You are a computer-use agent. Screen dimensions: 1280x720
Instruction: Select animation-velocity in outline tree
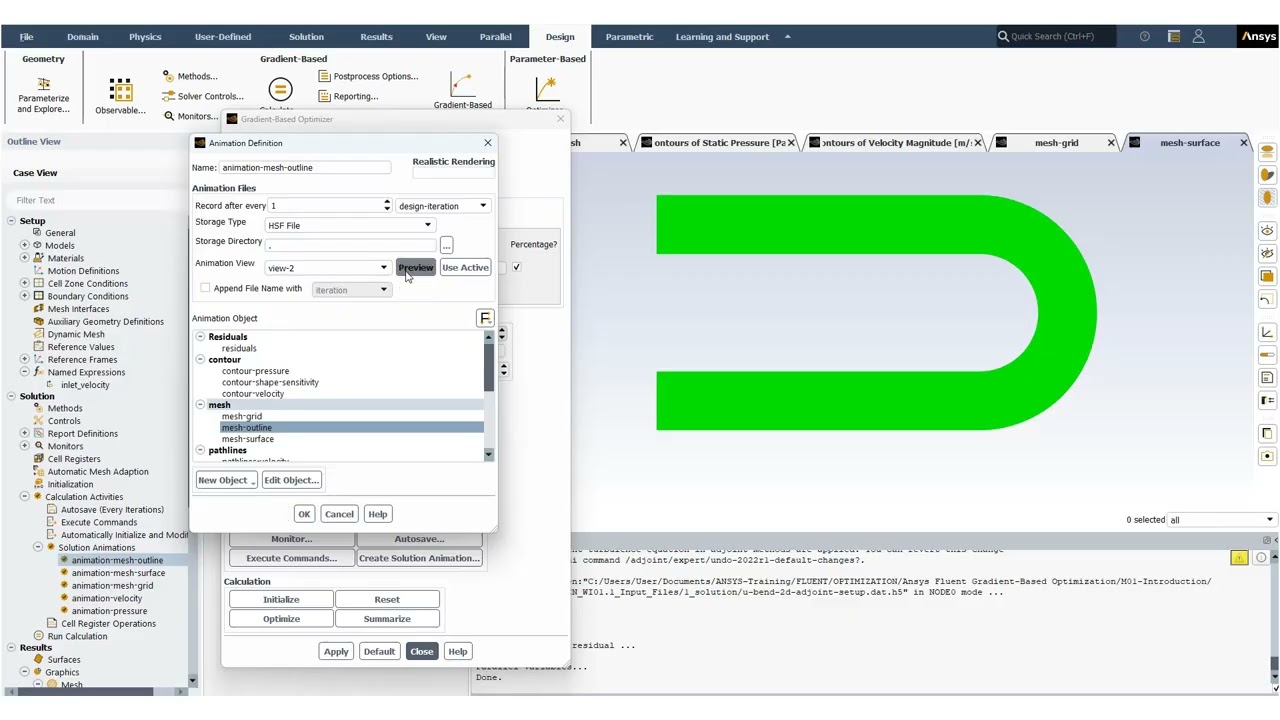[107, 598]
